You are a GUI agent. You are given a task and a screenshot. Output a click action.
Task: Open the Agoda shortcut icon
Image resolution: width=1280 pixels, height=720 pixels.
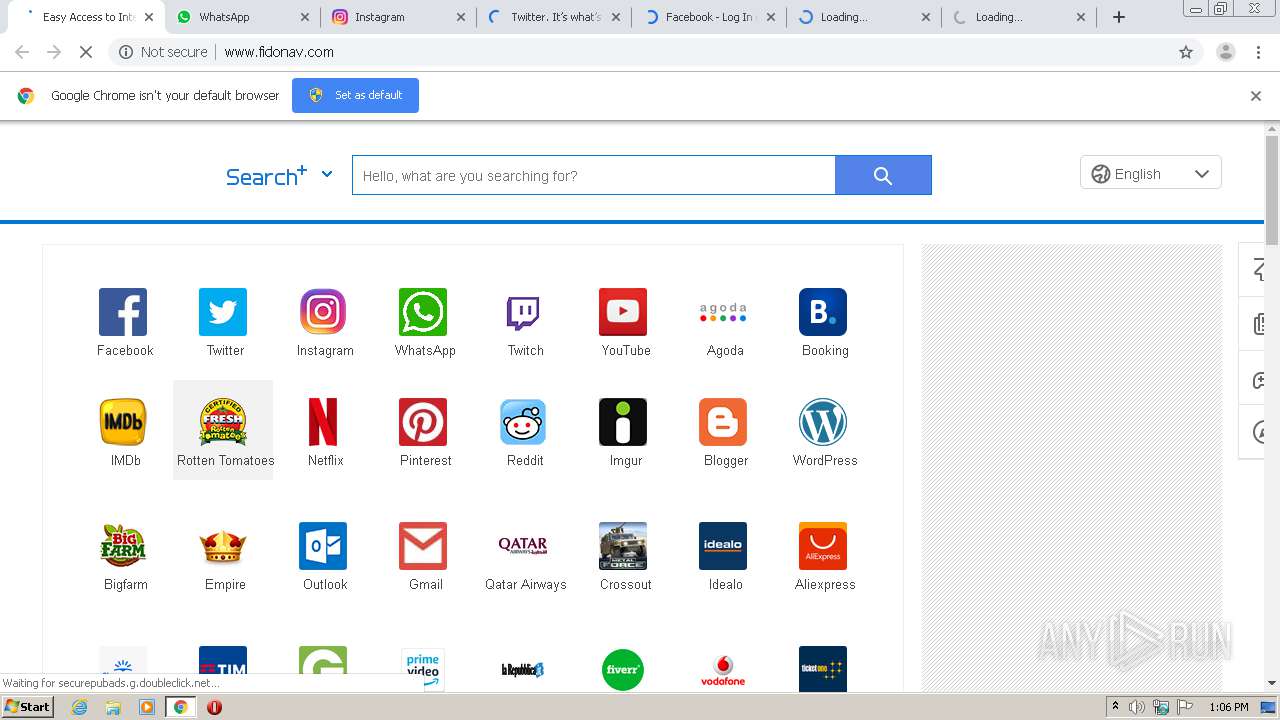pyautogui.click(x=723, y=312)
